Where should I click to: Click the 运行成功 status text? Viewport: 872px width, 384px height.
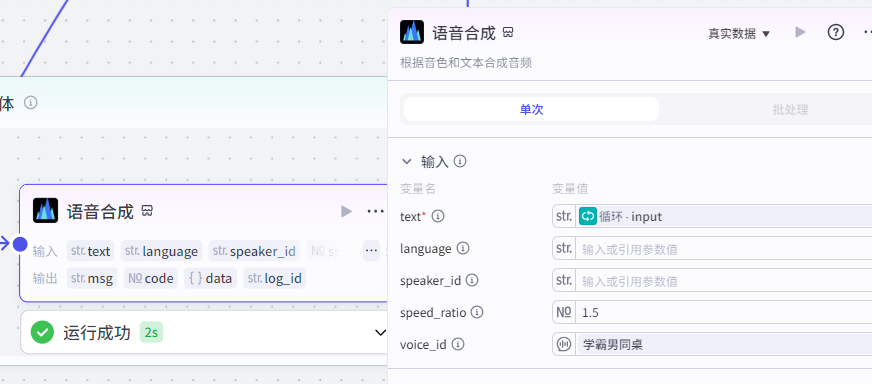[97, 332]
